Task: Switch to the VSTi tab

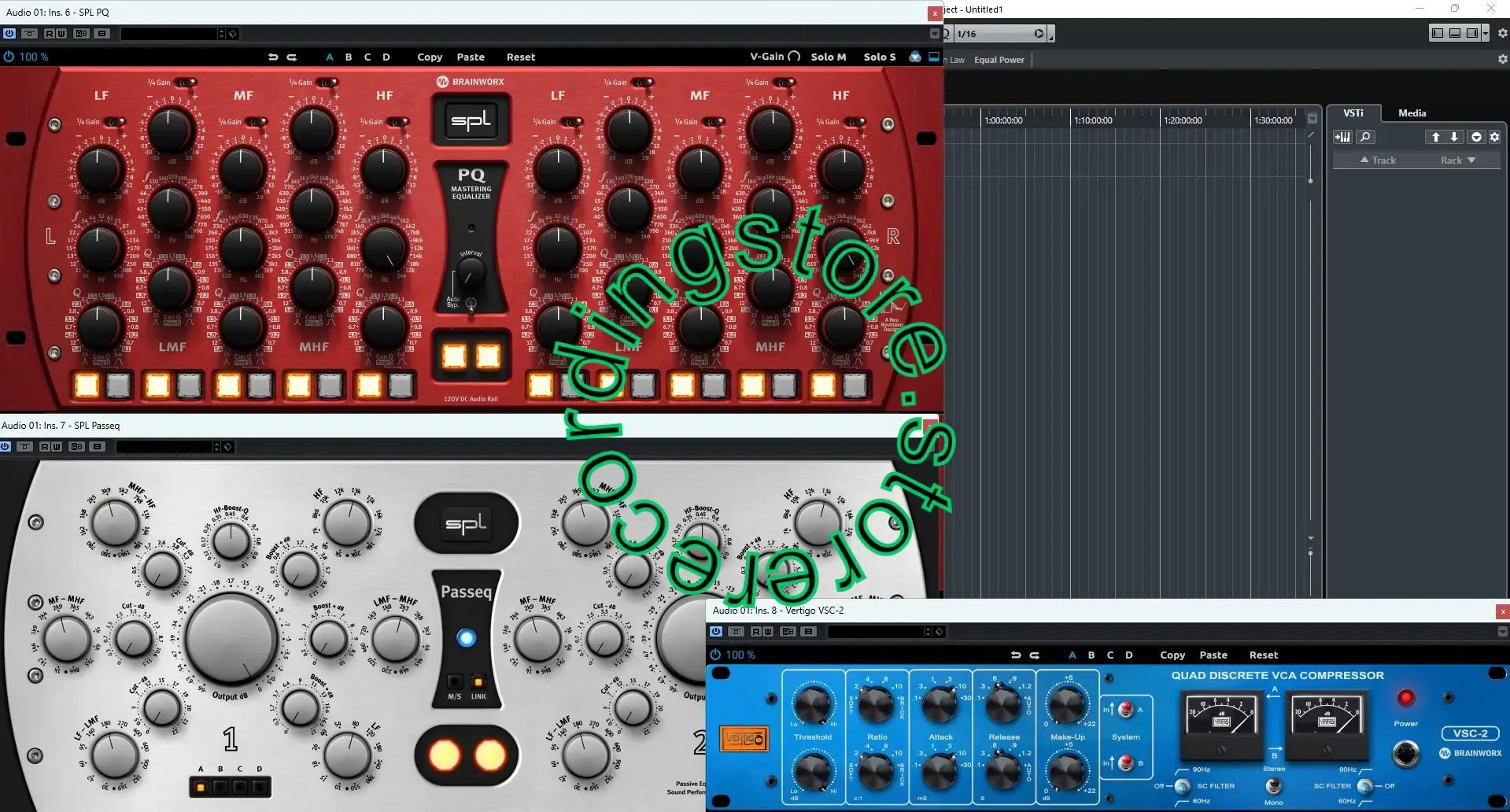Action: click(x=1353, y=113)
